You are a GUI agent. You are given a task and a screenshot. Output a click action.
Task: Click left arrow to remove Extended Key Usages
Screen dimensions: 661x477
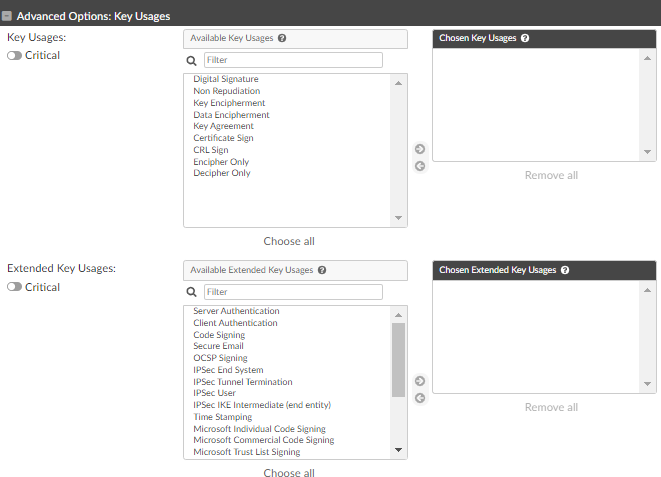coord(420,398)
